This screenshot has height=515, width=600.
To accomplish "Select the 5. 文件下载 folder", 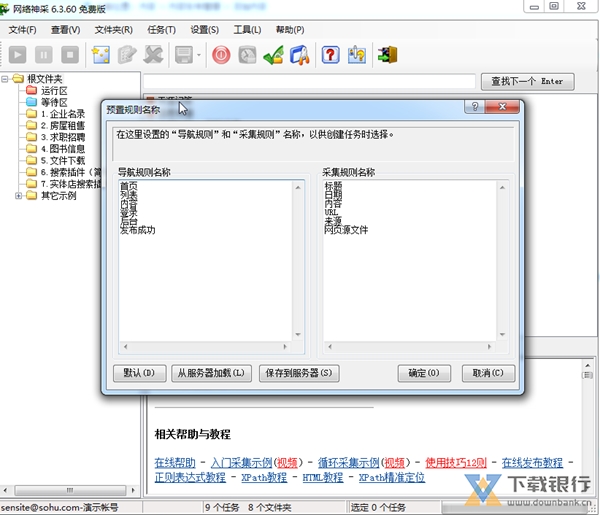I will pyautogui.click(x=63, y=160).
